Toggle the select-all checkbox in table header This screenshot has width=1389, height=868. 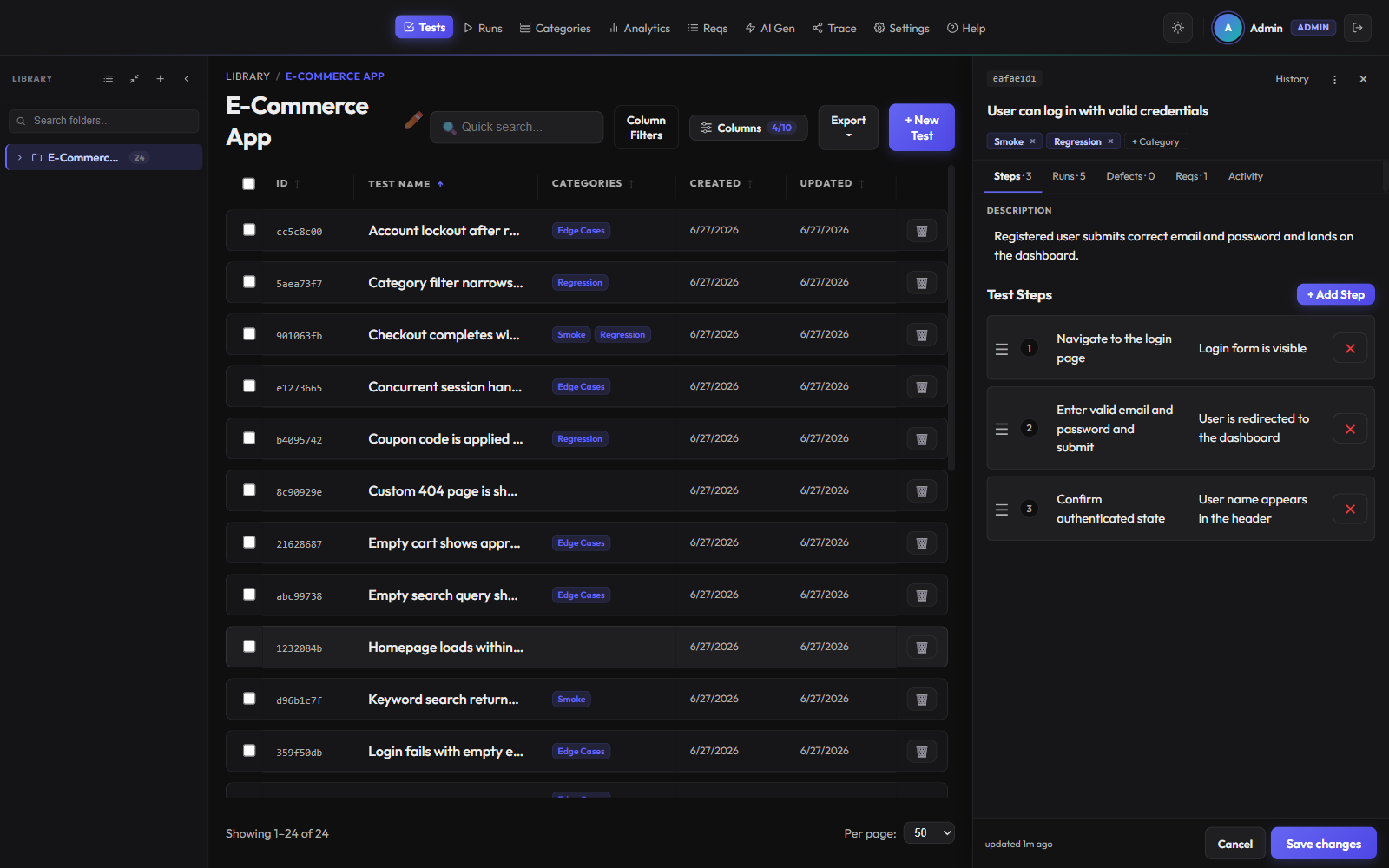249,184
